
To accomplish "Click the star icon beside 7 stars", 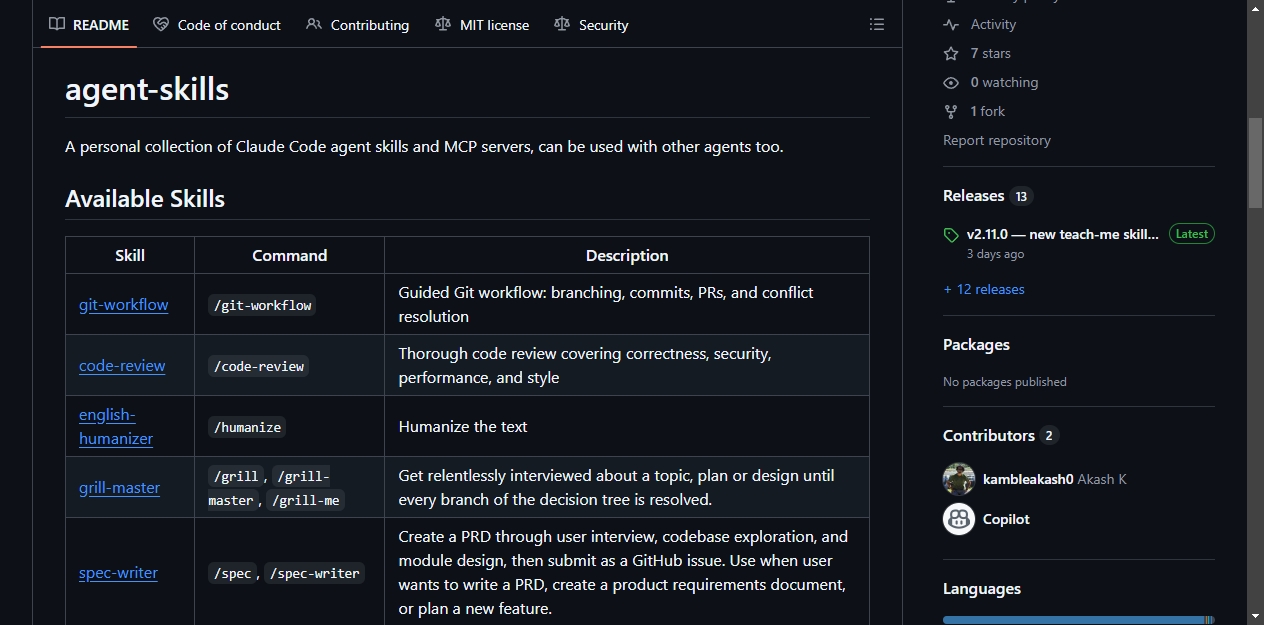I will pyautogui.click(x=951, y=53).
